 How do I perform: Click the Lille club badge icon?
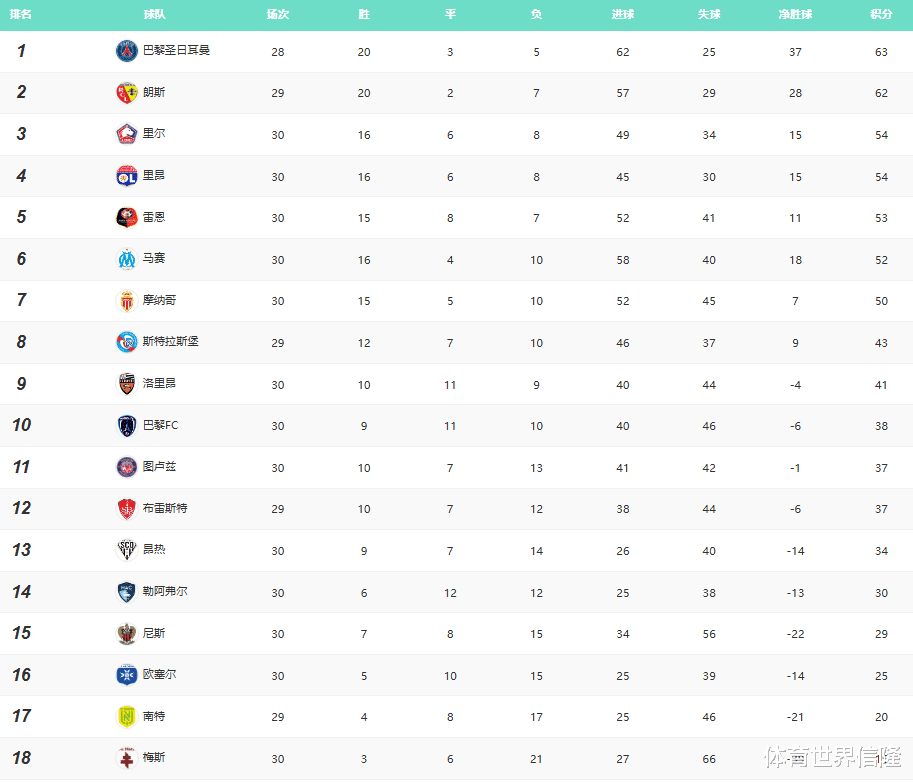(x=126, y=134)
